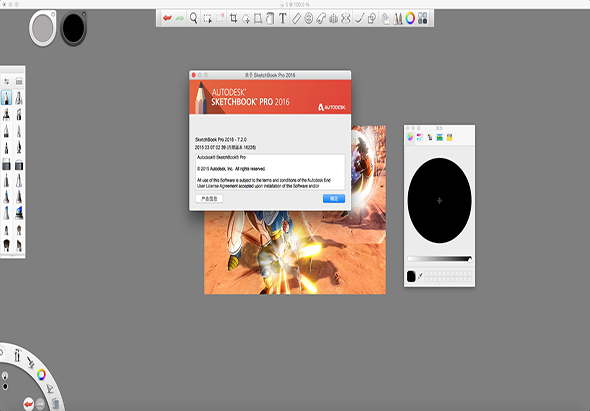Open brush settings at palette top left
Screen dimensions: 590x411
click(6, 81)
